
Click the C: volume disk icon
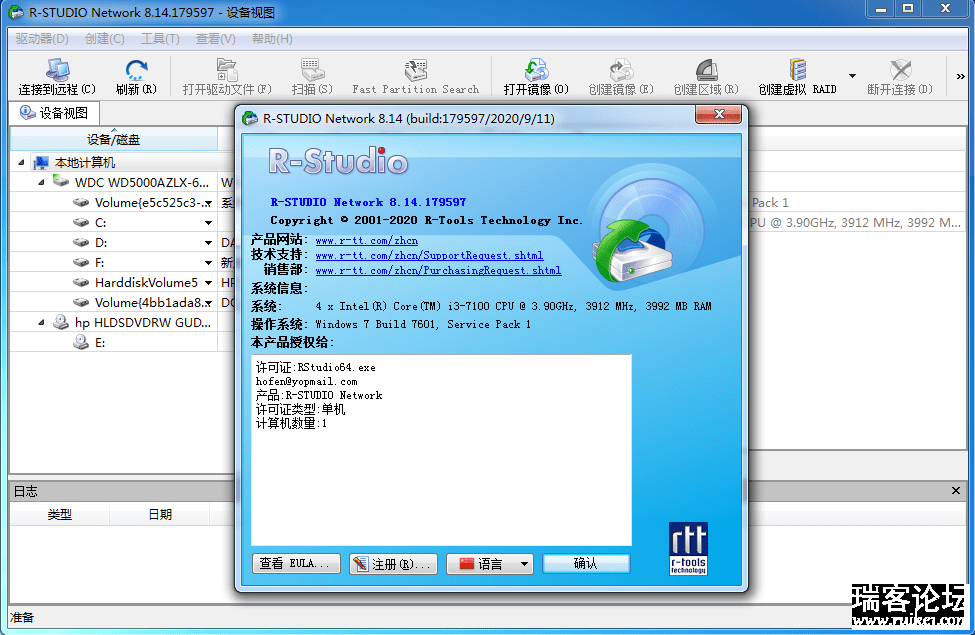(81, 222)
